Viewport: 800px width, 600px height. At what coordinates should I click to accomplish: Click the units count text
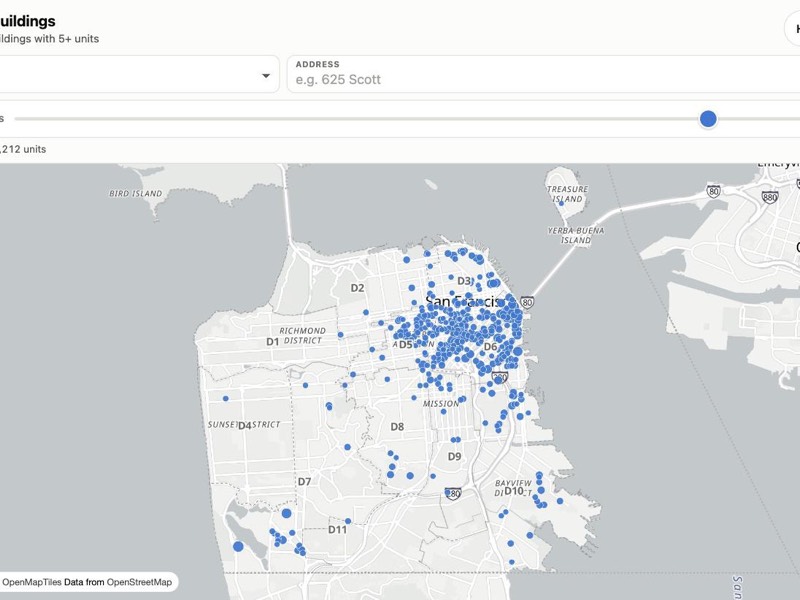point(23,149)
